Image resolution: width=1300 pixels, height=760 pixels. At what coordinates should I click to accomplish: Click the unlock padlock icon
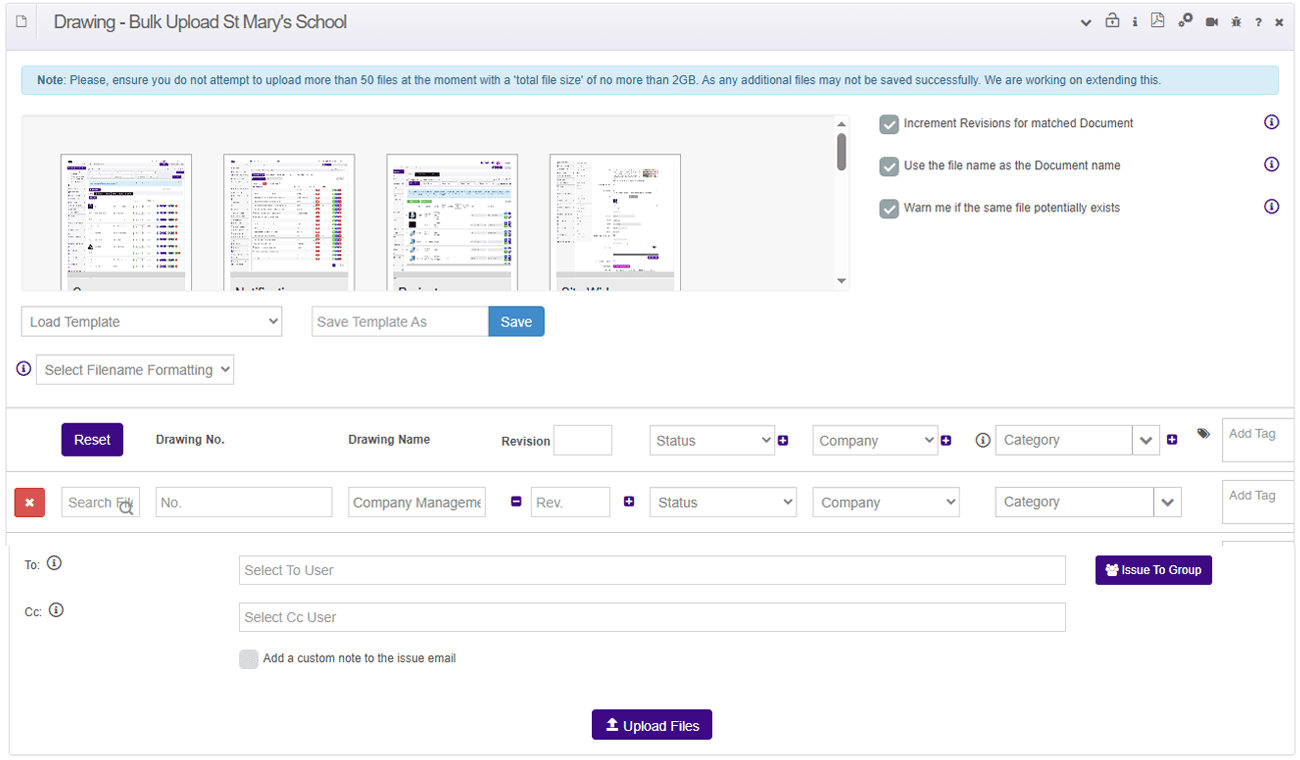pyautogui.click(x=1112, y=21)
